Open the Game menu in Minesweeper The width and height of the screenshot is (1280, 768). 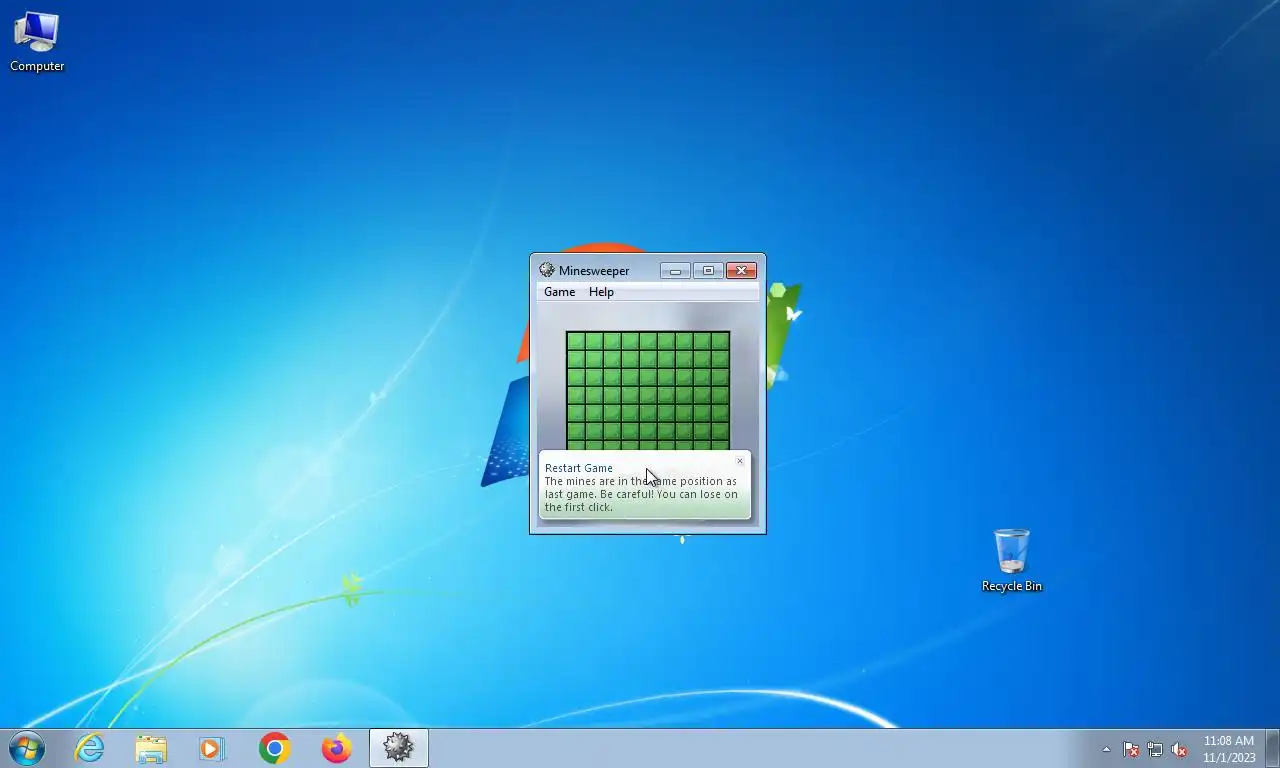[559, 292]
